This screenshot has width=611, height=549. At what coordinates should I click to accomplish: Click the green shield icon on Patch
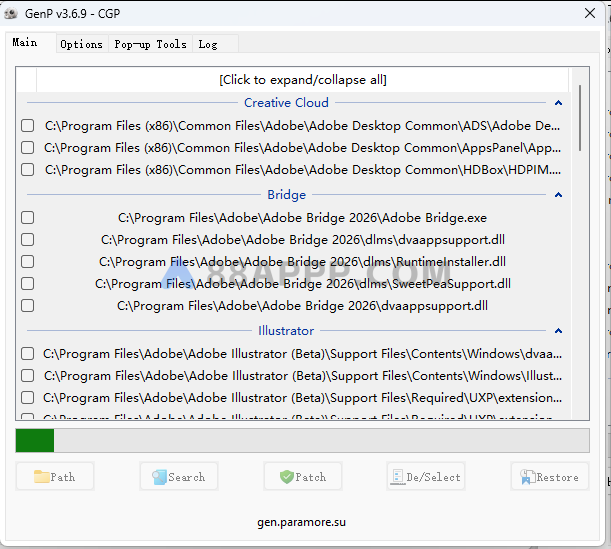[287, 477]
